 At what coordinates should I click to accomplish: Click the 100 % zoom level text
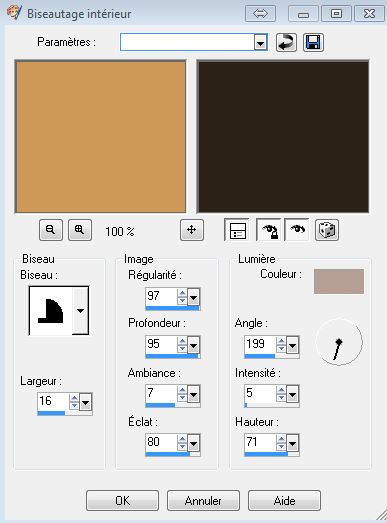click(120, 231)
